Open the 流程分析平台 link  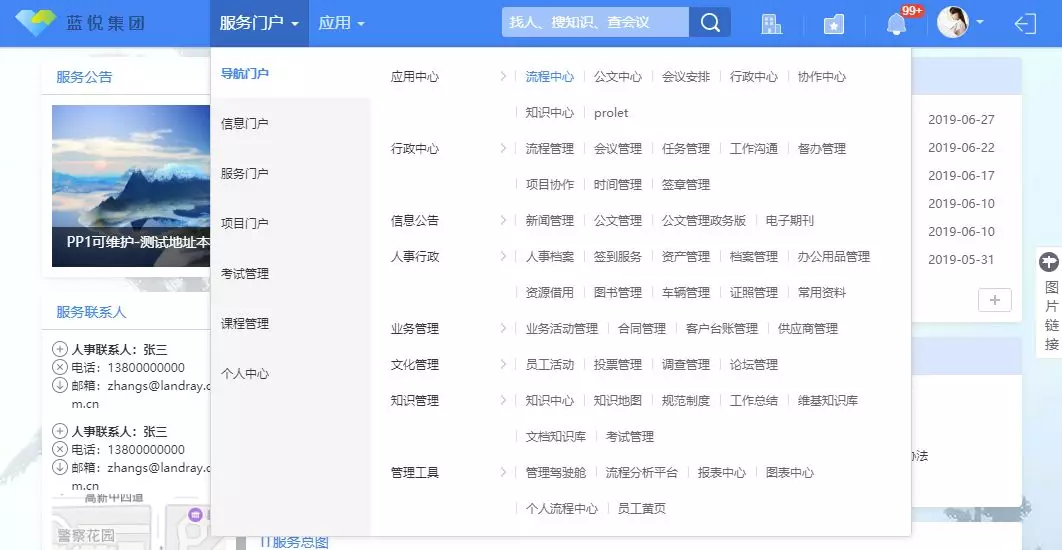pos(641,472)
